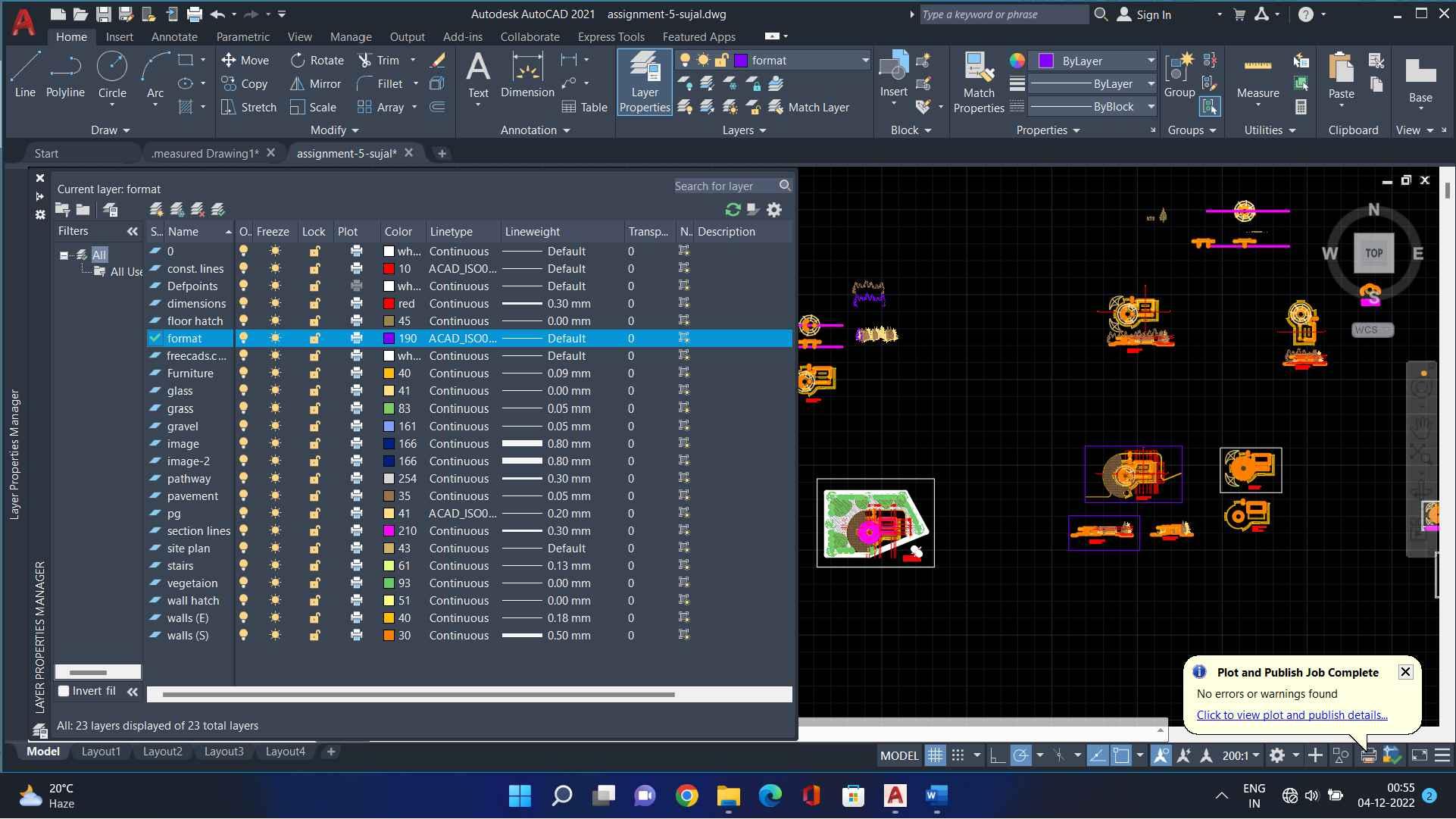Collapse the All filters tree node

pos(64,255)
